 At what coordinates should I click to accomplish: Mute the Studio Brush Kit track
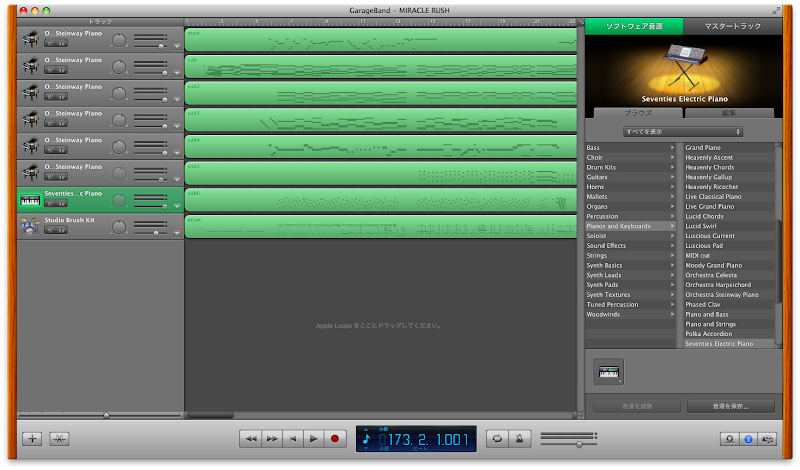pyautogui.click(x=50, y=230)
